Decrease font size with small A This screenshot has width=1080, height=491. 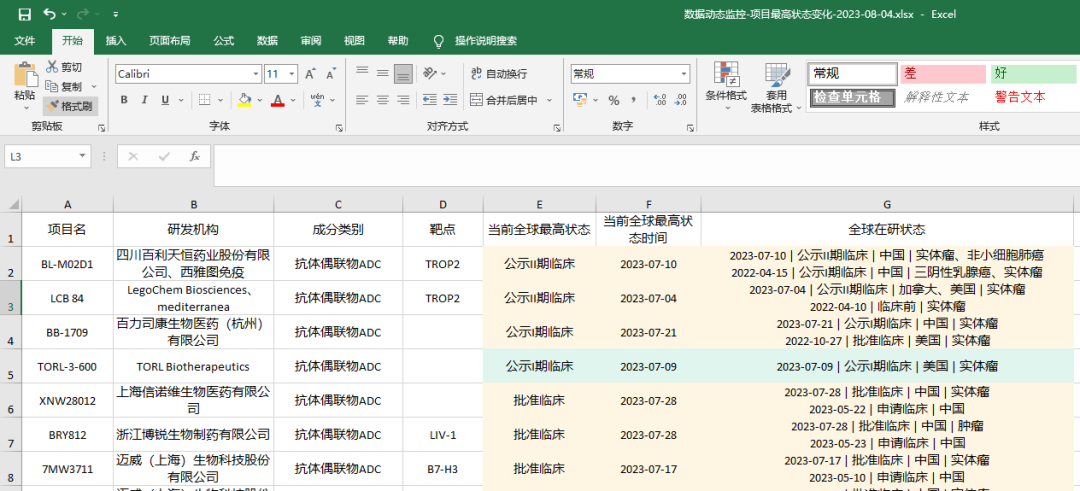coord(331,74)
